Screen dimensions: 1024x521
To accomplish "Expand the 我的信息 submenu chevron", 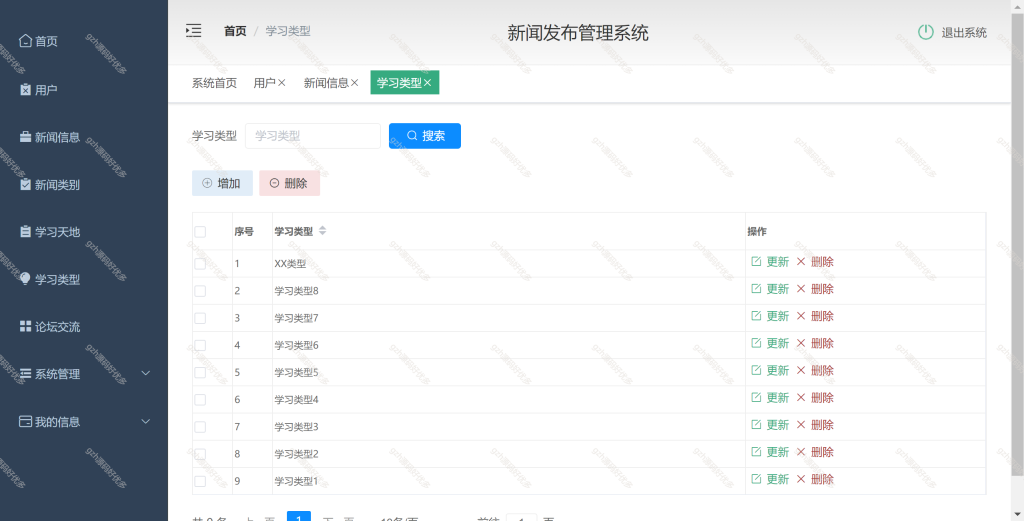I will (x=146, y=421).
